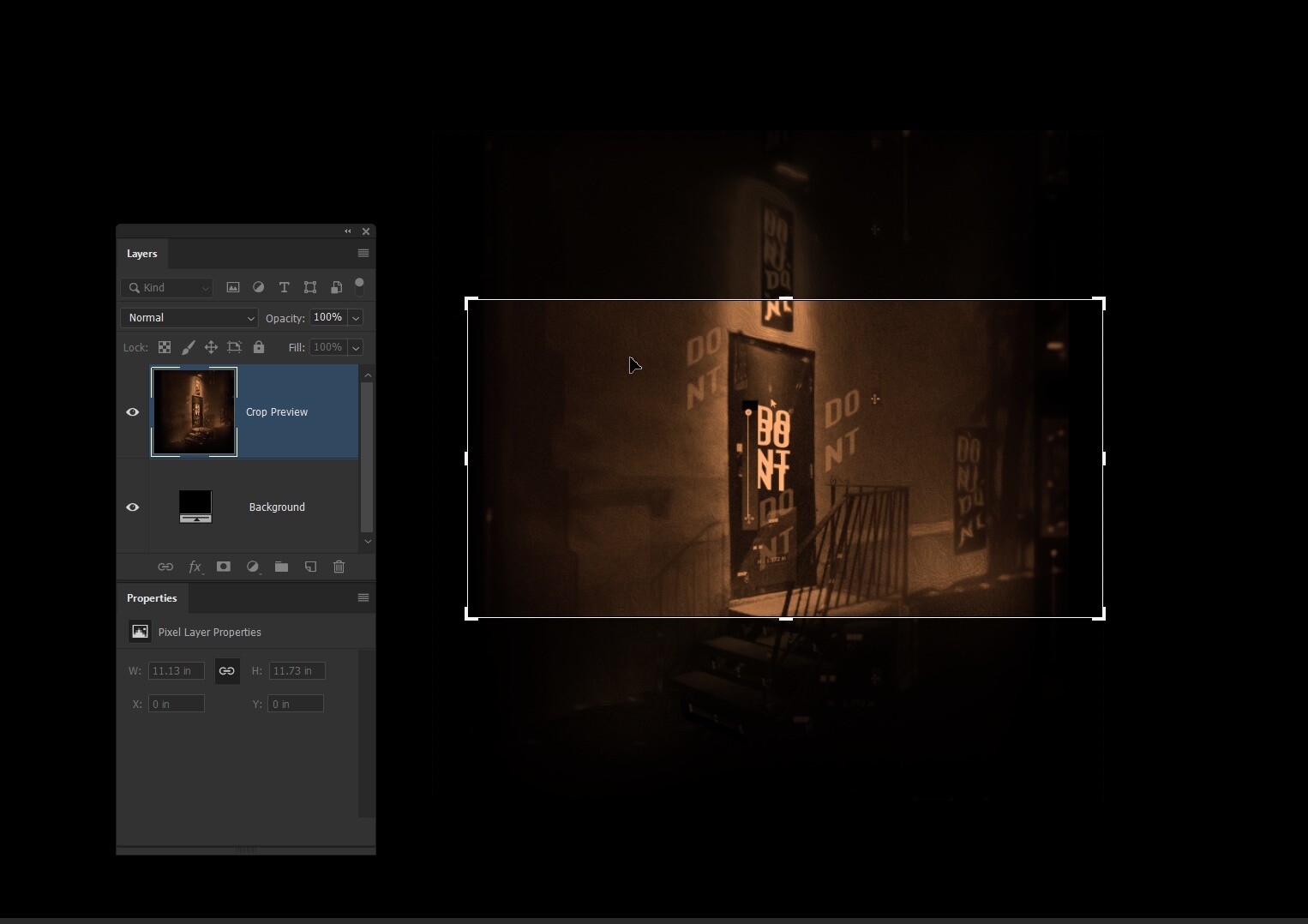Open the Kind filter dropdown

(166, 288)
